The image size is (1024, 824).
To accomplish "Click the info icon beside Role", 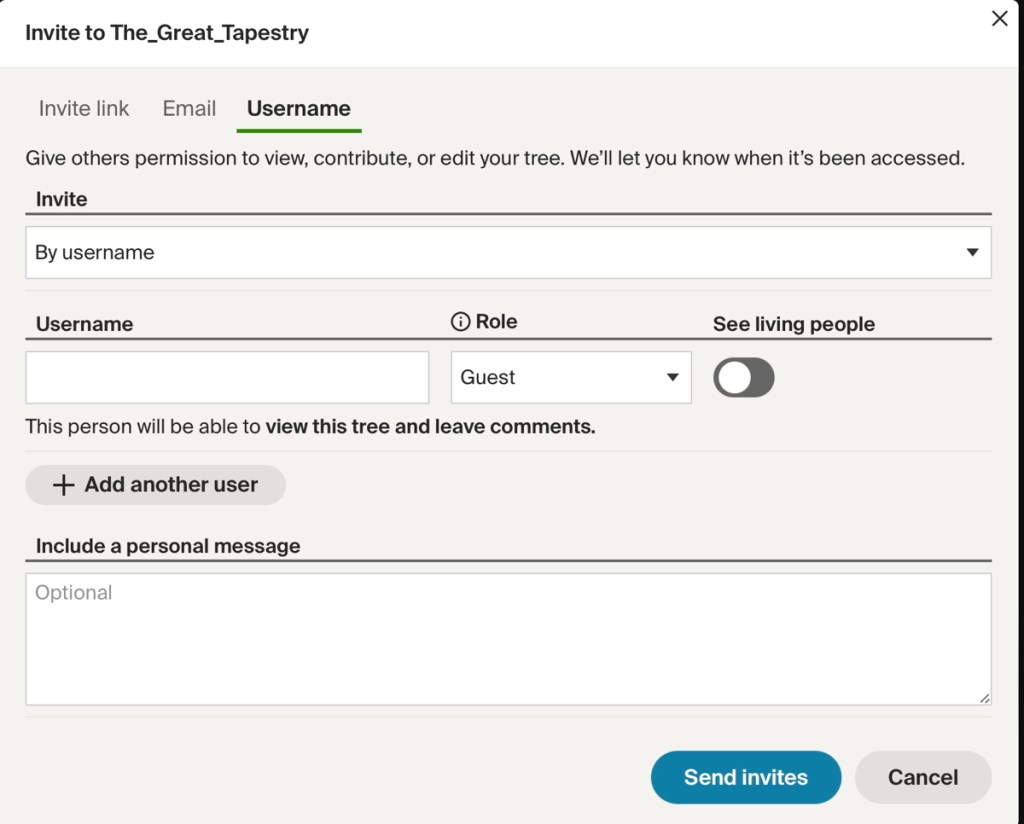I will click(x=460, y=322).
